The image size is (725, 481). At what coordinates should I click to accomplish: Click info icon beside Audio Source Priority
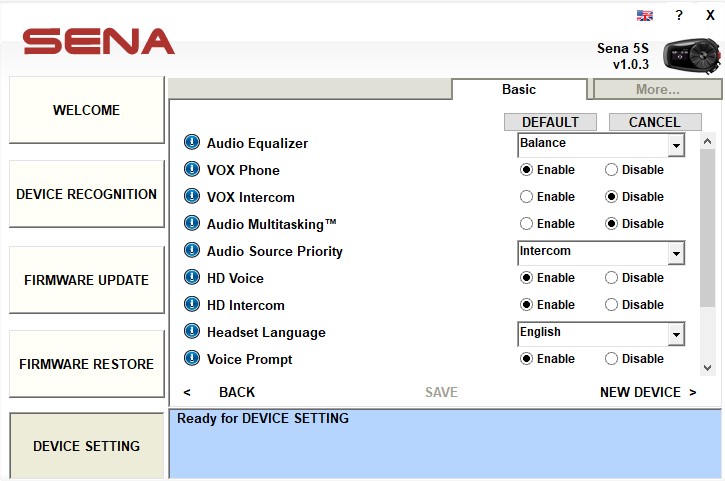point(192,251)
